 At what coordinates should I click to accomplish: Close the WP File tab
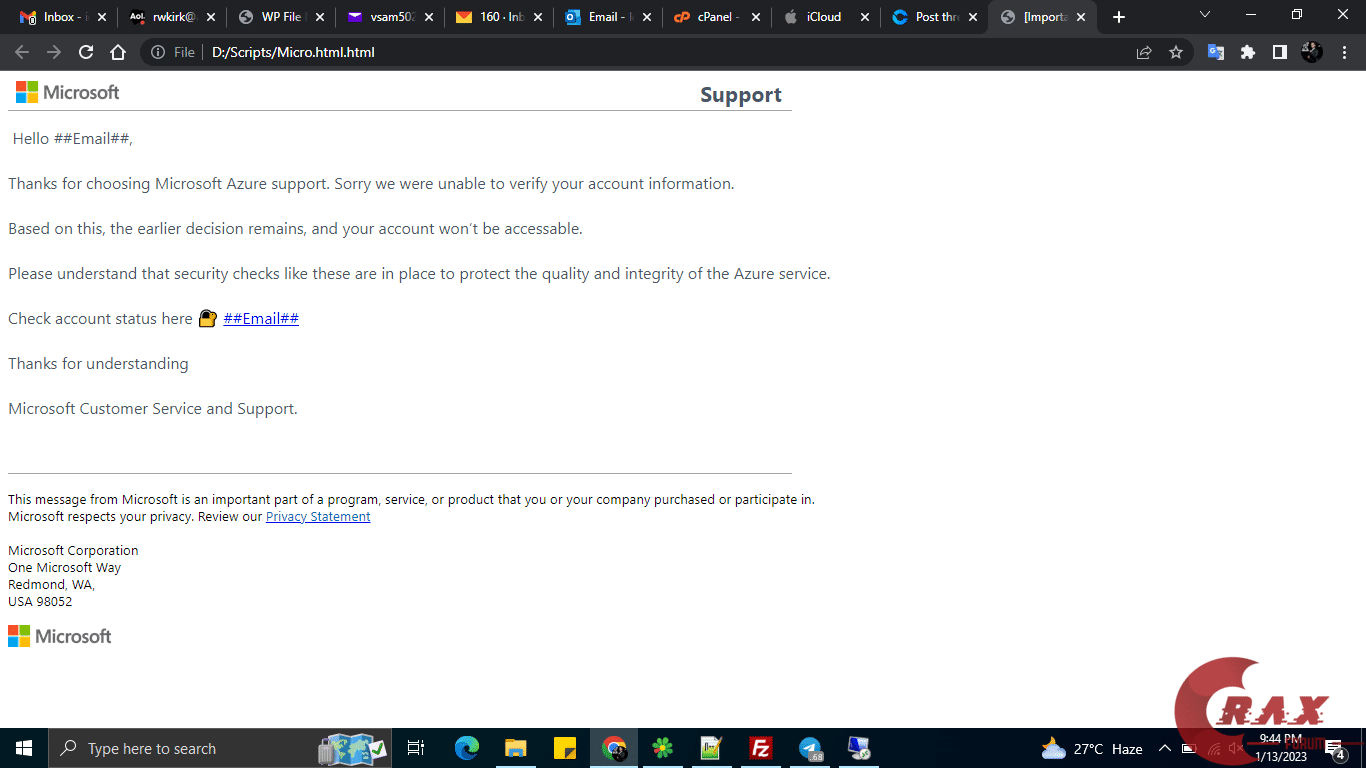coord(319,17)
